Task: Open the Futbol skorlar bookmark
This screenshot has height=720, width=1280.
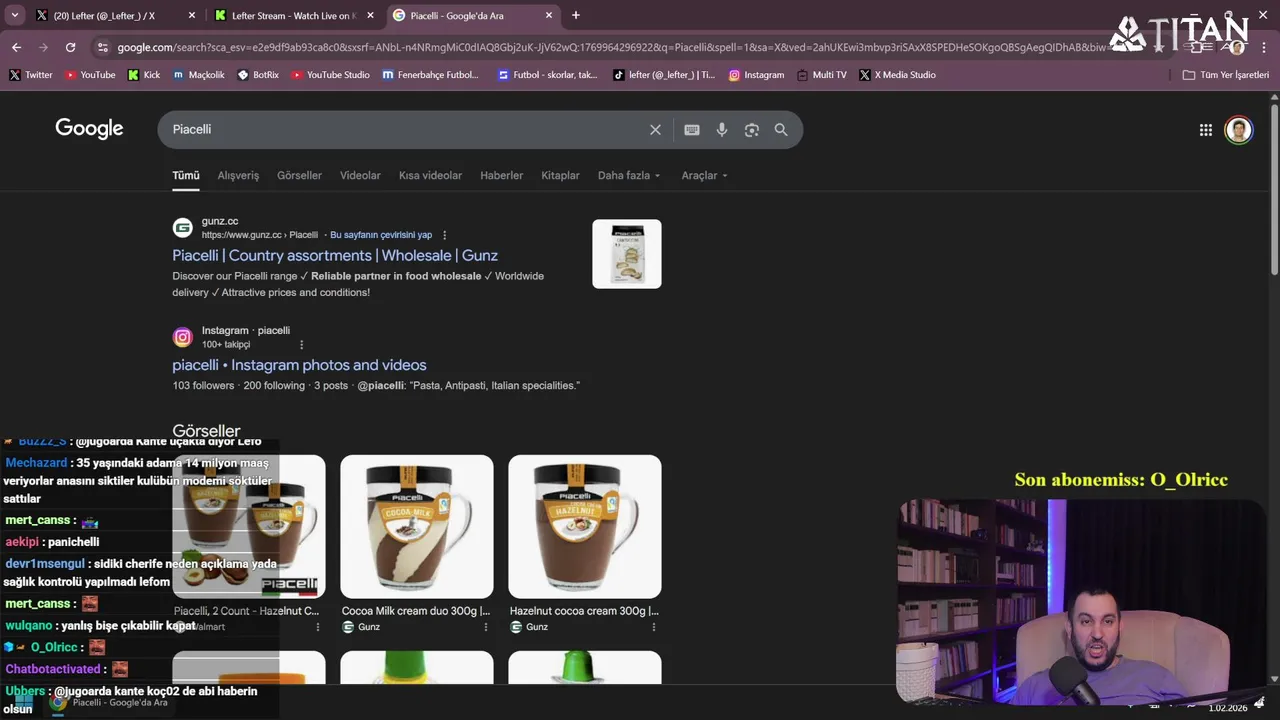Action: pyautogui.click(x=548, y=75)
